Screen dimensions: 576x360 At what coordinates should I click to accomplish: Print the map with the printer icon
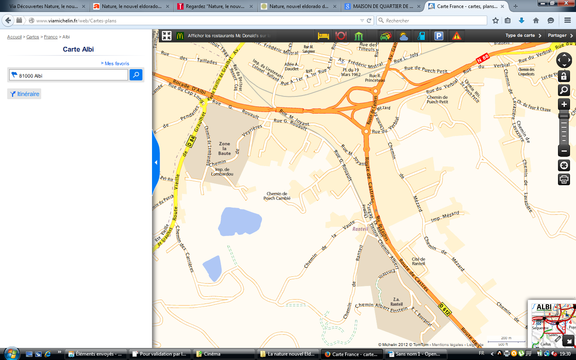(564, 179)
